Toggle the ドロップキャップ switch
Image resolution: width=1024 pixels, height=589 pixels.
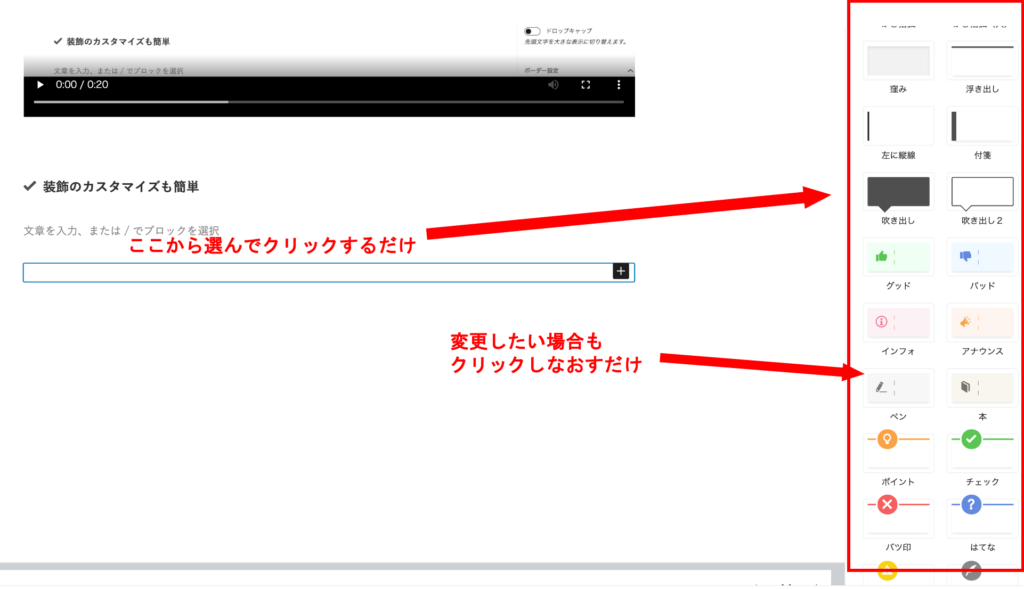tap(532, 31)
